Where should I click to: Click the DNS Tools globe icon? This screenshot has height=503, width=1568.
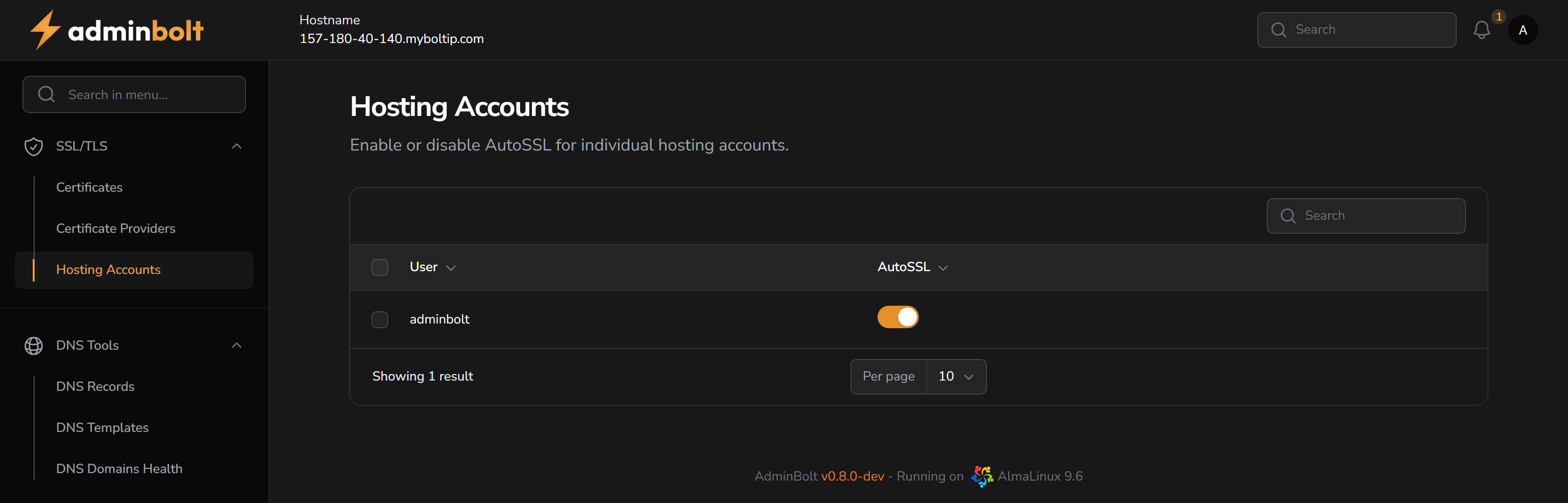(x=34, y=345)
